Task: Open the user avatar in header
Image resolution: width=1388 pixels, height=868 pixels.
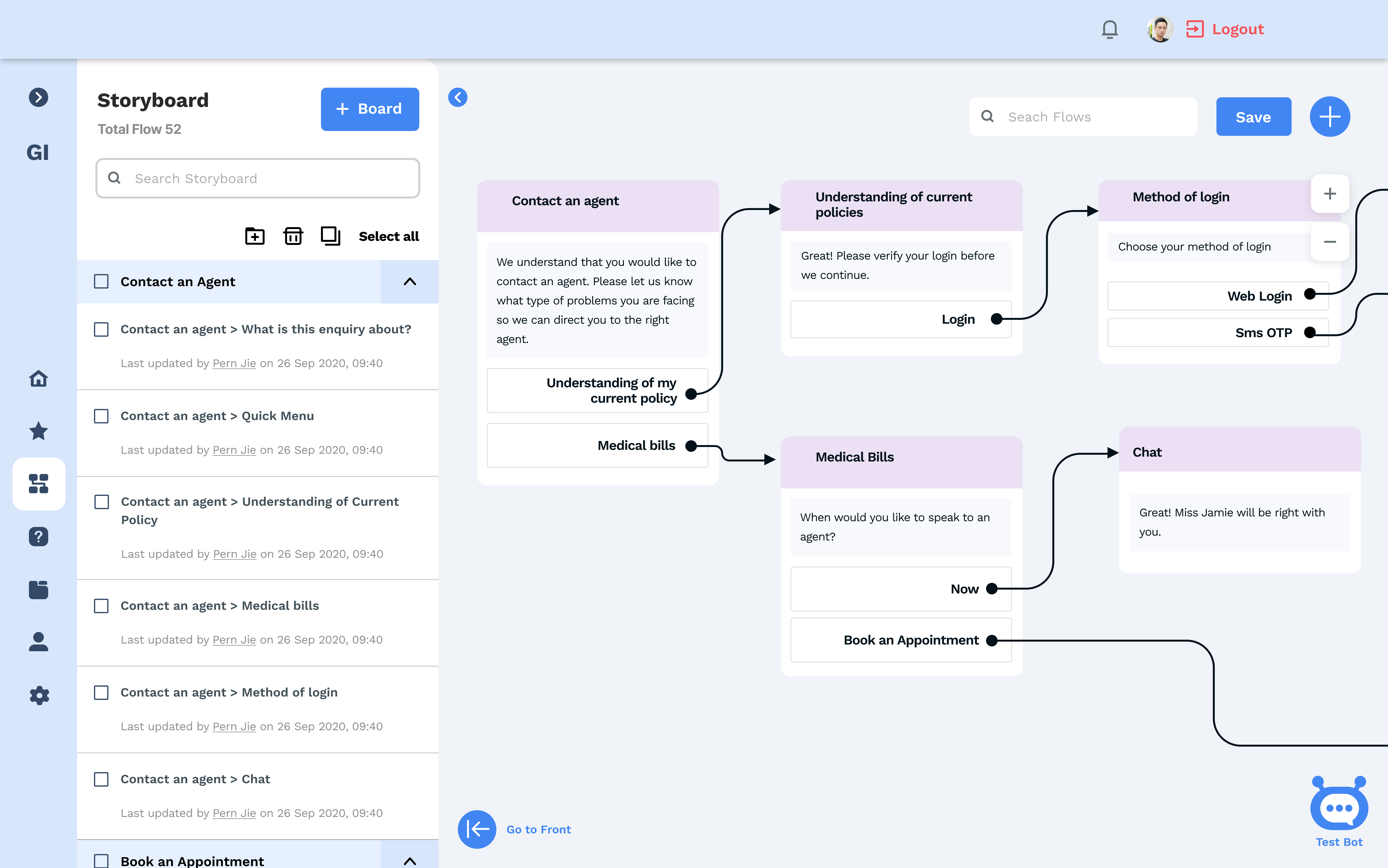Action: (1160, 29)
